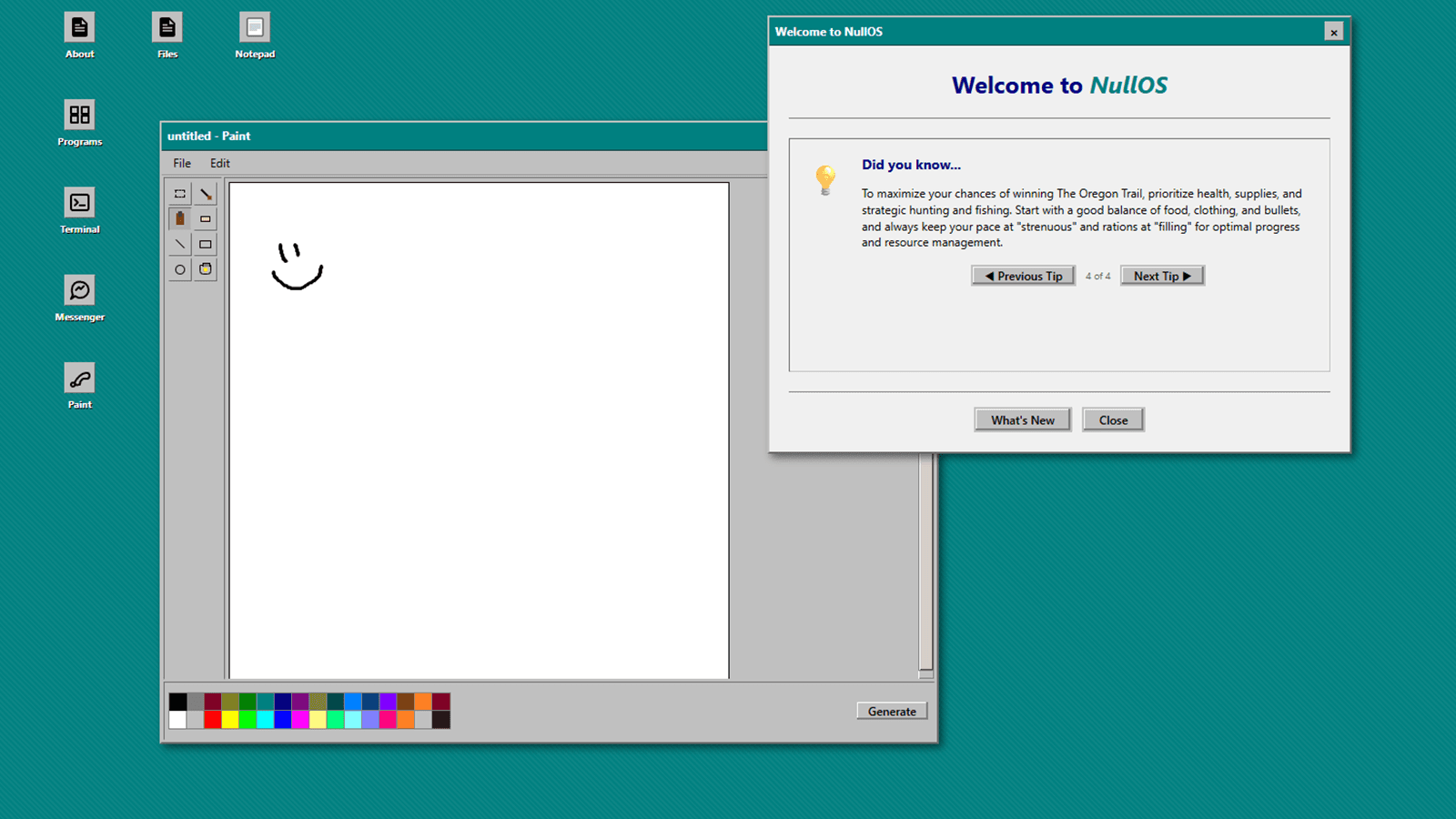1456x819 pixels.
Task: Activate the Ellipse shape tool
Action: (180, 269)
